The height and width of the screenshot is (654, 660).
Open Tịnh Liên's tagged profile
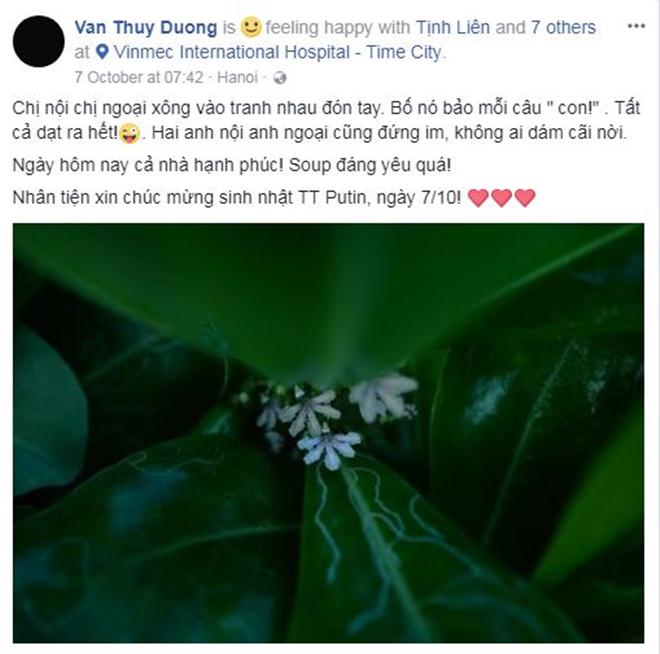(453, 27)
